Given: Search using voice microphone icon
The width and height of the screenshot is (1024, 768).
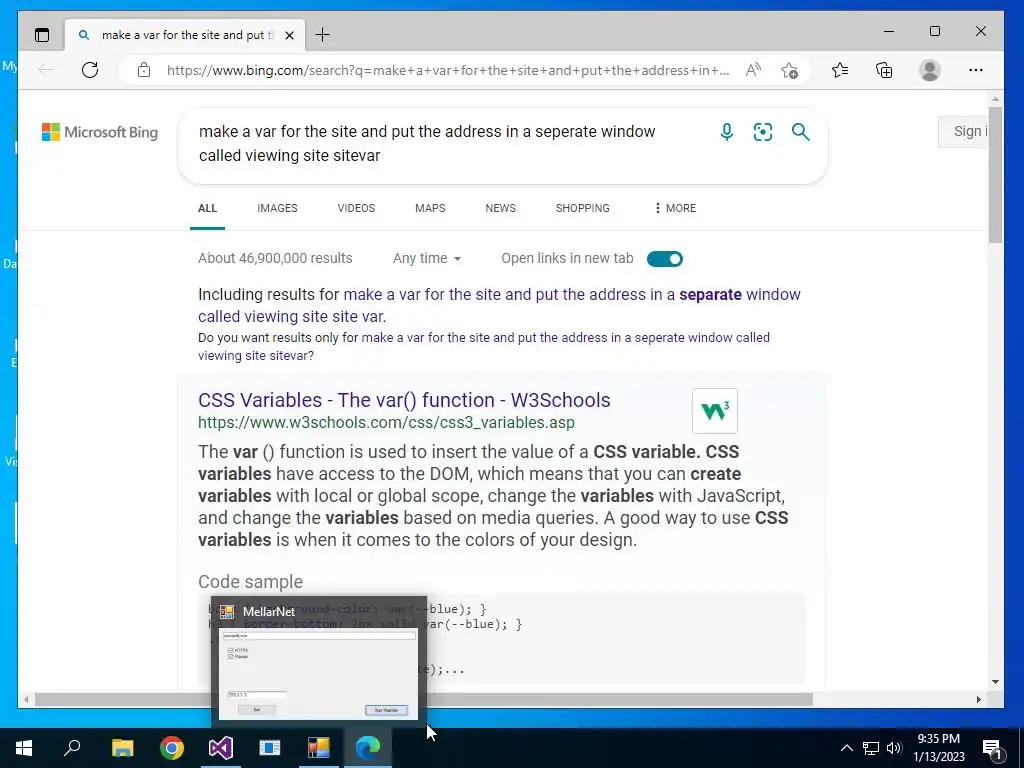Looking at the screenshot, I should tap(726, 132).
